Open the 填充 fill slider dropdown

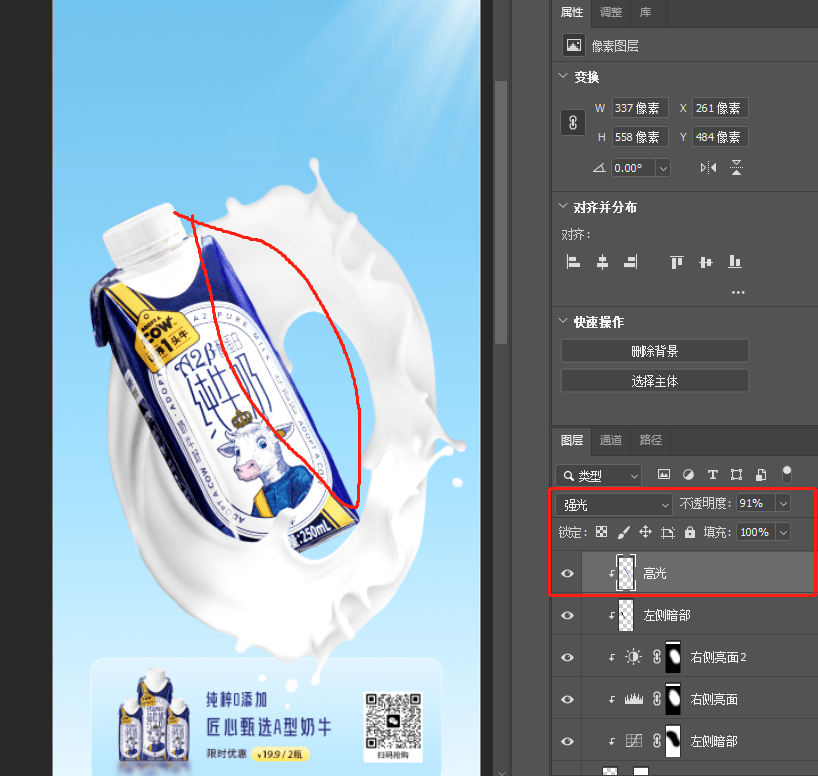pos(783,532)
